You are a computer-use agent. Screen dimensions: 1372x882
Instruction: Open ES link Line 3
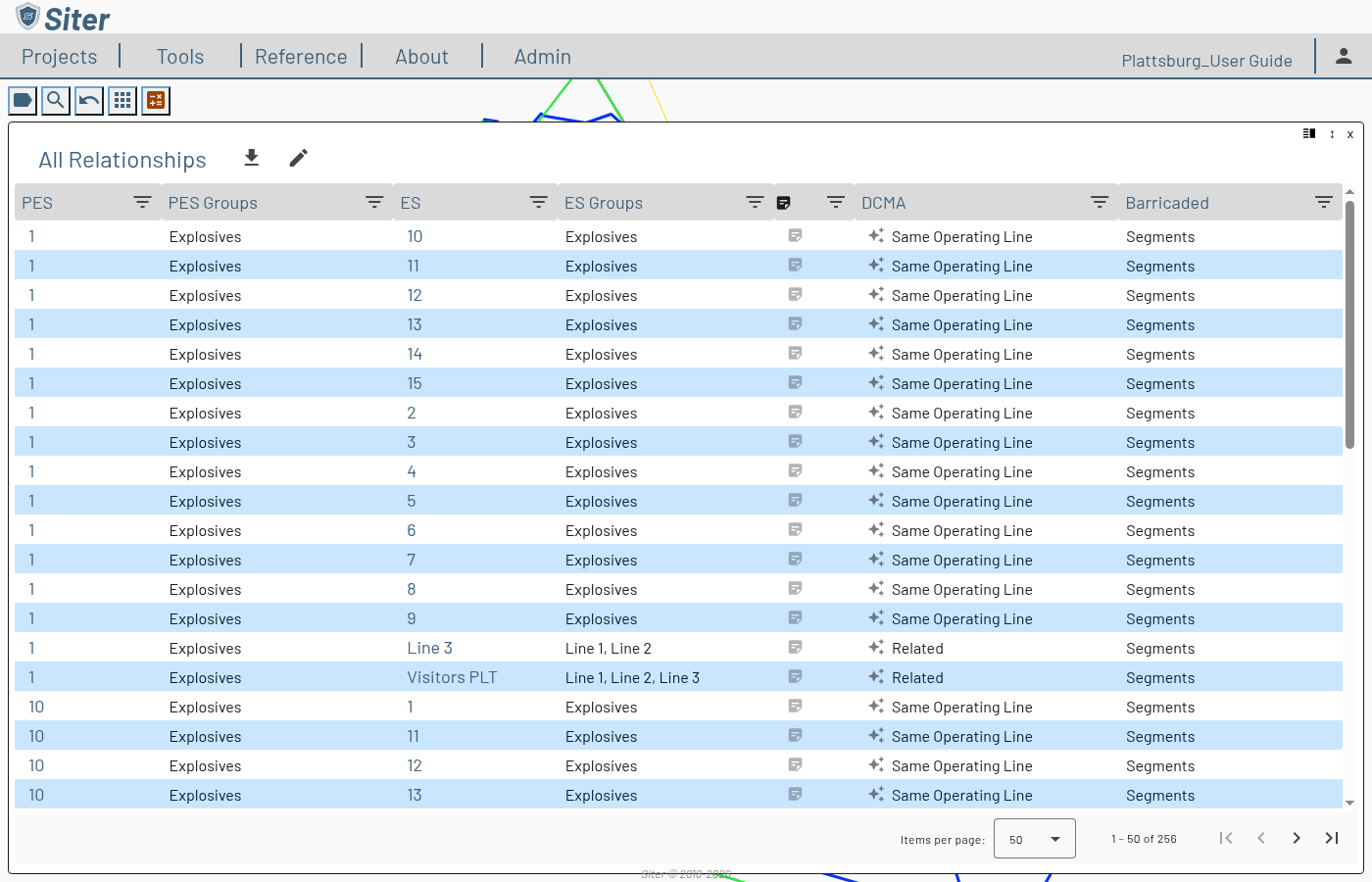tap(430, 648)
